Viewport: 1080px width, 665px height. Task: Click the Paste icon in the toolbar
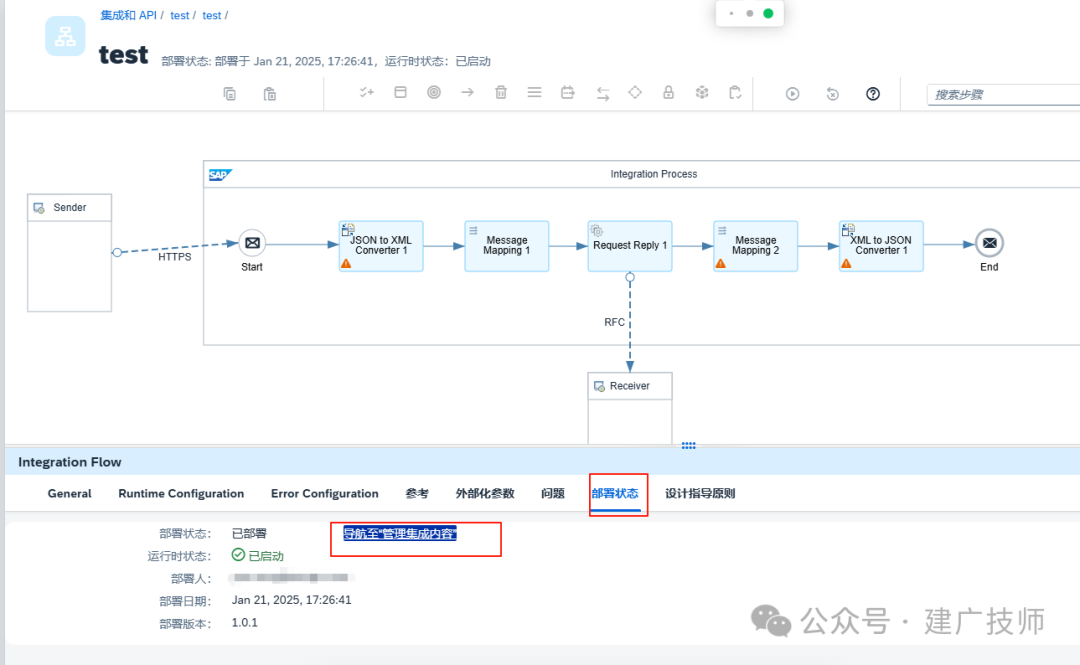(x=269, y=94)
